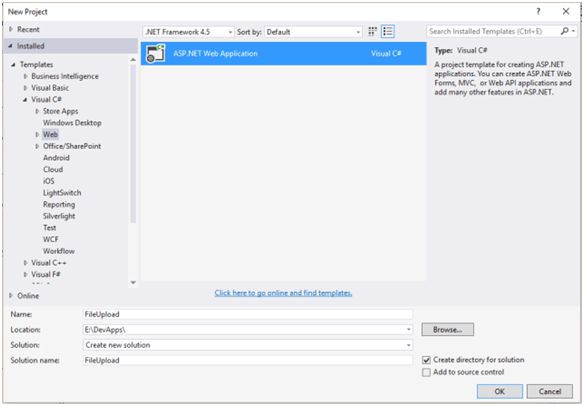The height and width of the screenshot is (406, 584).
Task: Click the search magnifier icon
Action: pos(565,31)
